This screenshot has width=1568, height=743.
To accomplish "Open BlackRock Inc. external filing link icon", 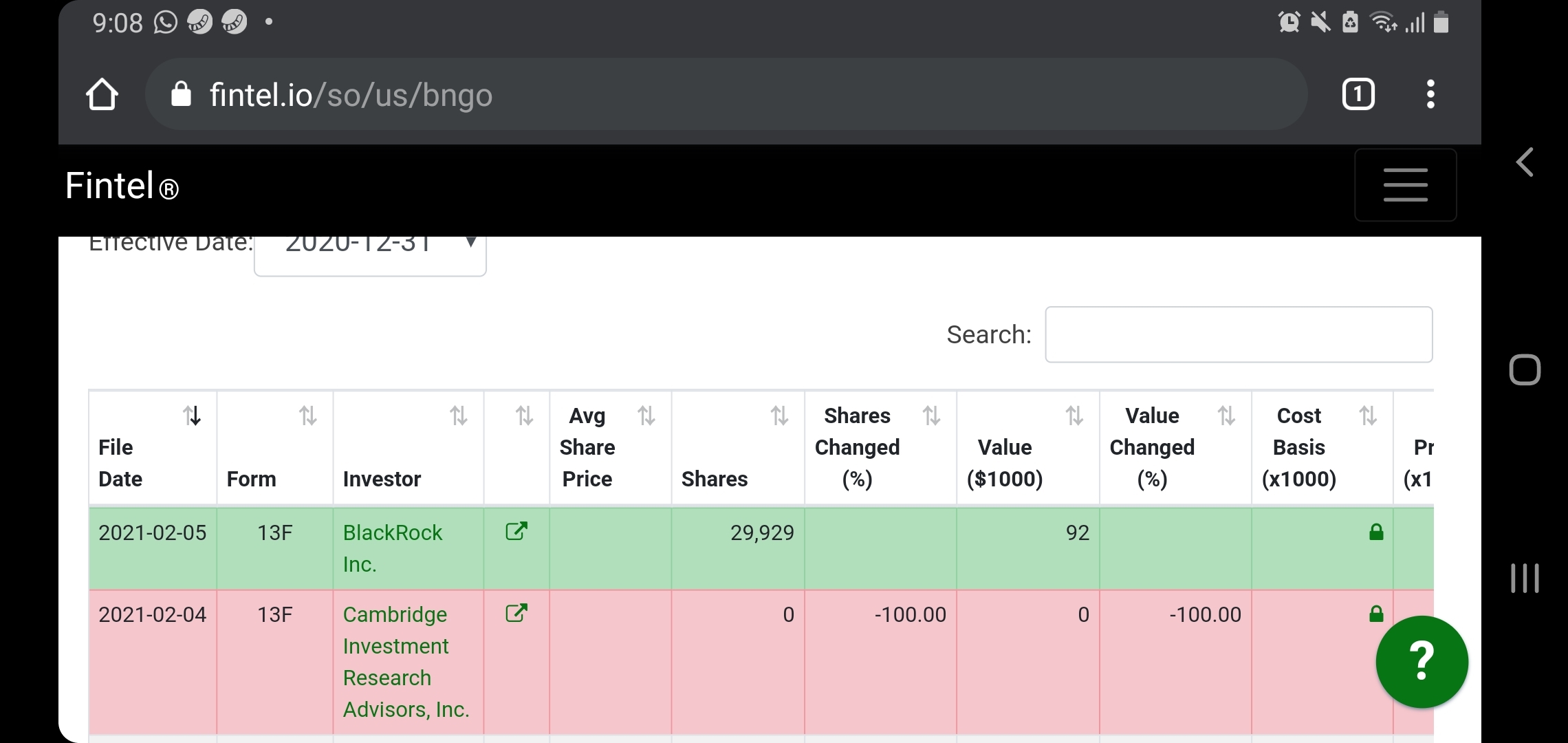I will (x=516, y=532).
